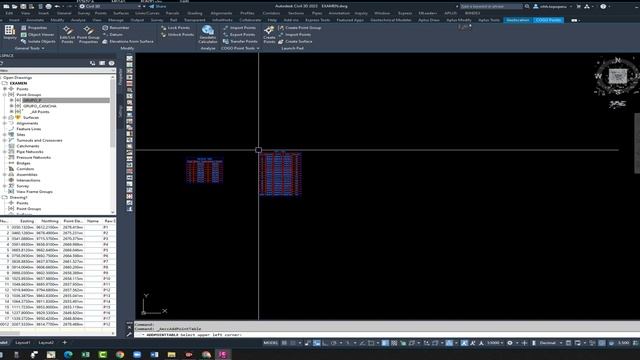
Task: Open Properties in General Tools
Action: pos(33,28)
